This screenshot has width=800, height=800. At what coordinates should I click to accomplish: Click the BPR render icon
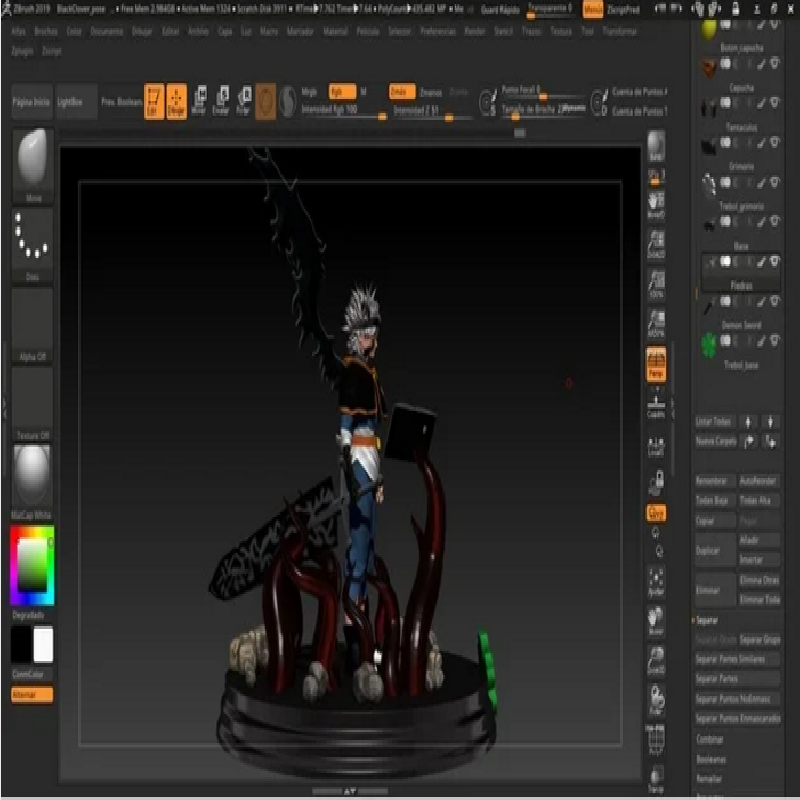(x=656, y=146)
